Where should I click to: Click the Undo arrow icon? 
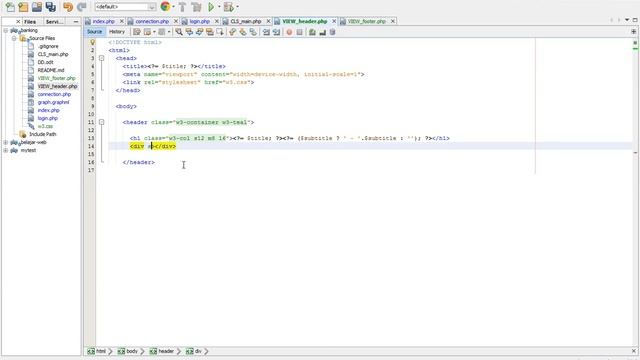tap(68, 7)
